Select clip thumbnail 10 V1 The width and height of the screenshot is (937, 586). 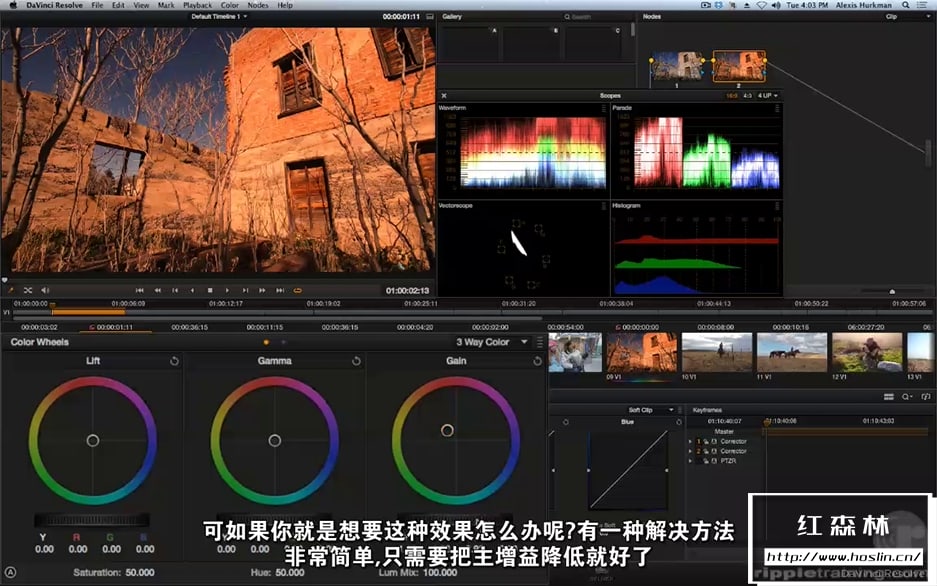pyautogui.click(x=717, y=352)
